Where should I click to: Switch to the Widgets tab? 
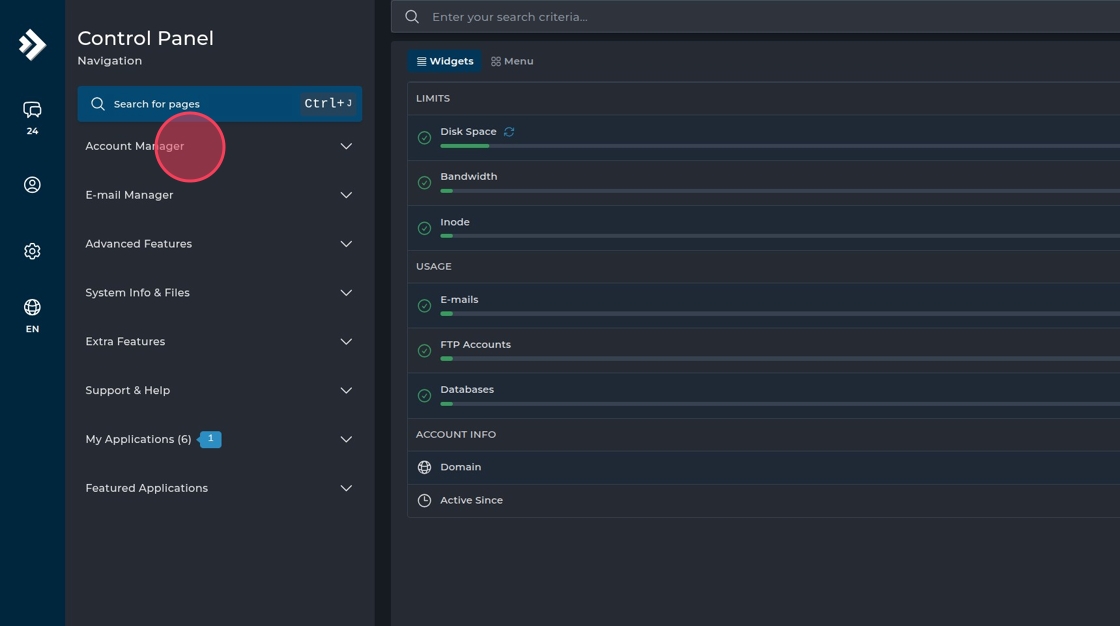(445, 61)
